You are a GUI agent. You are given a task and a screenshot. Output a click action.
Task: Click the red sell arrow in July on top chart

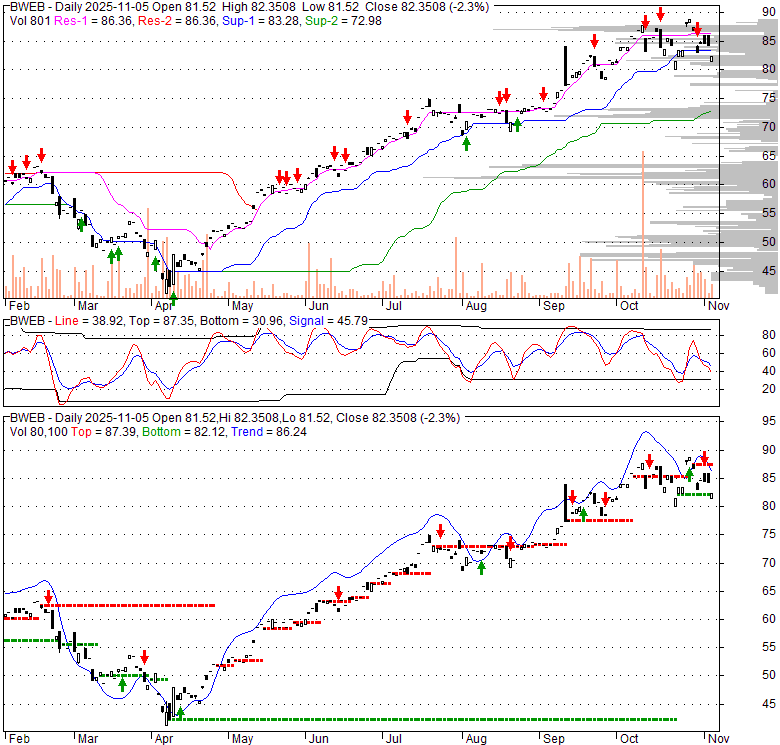tap(407, 115)
